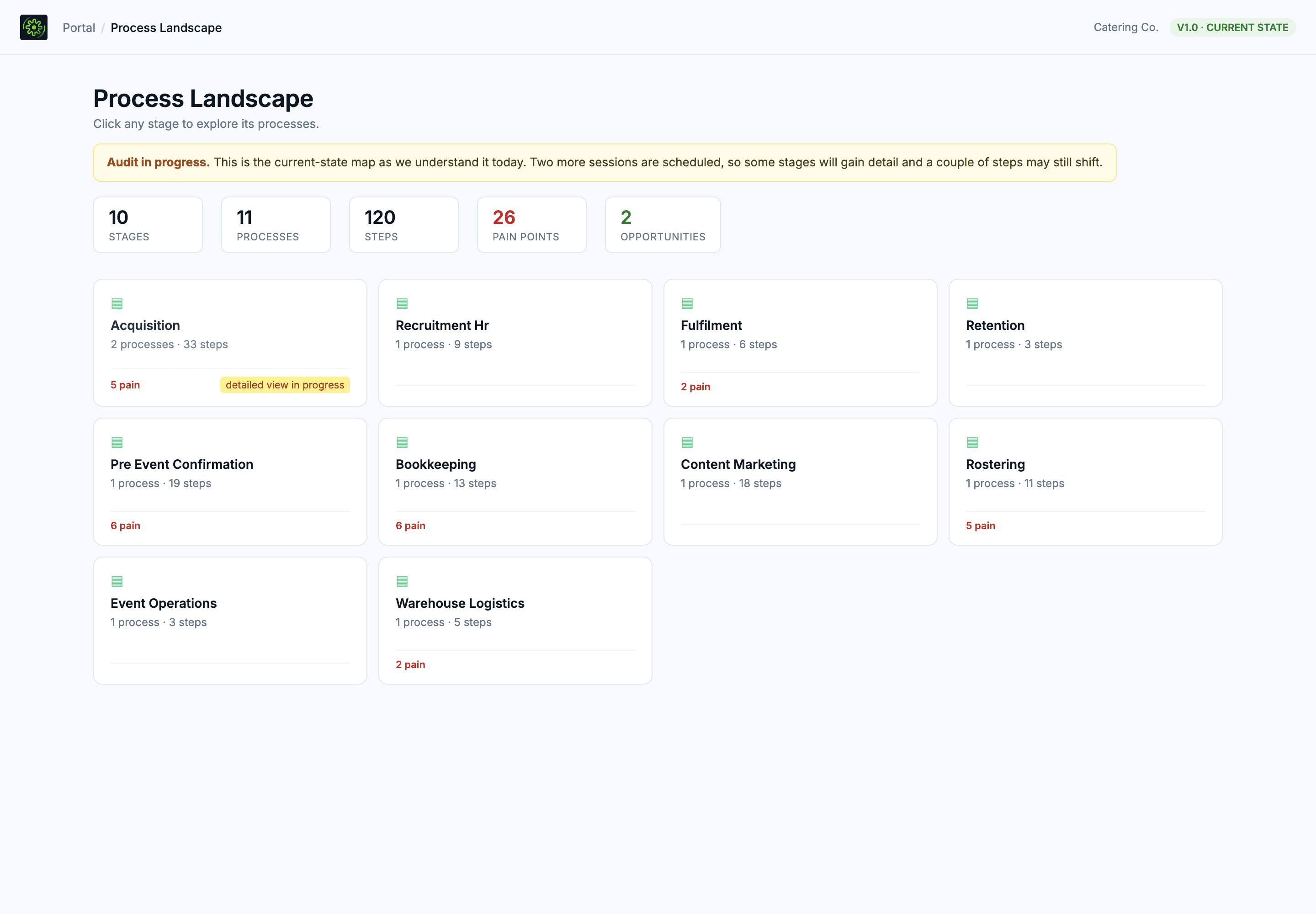Screen dimensions: 1316x914
Task: Click '1 process · 13 steps' text
Action: pos(446,484)
